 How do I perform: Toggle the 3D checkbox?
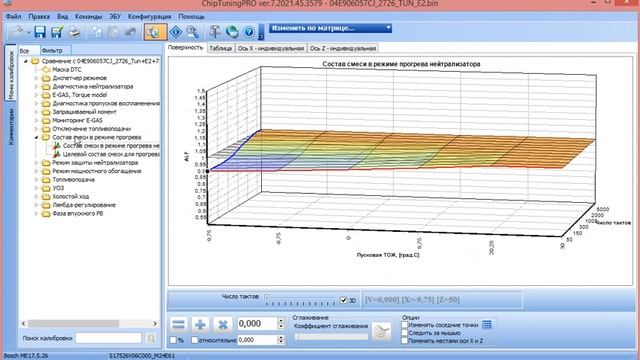coord(344,300)
